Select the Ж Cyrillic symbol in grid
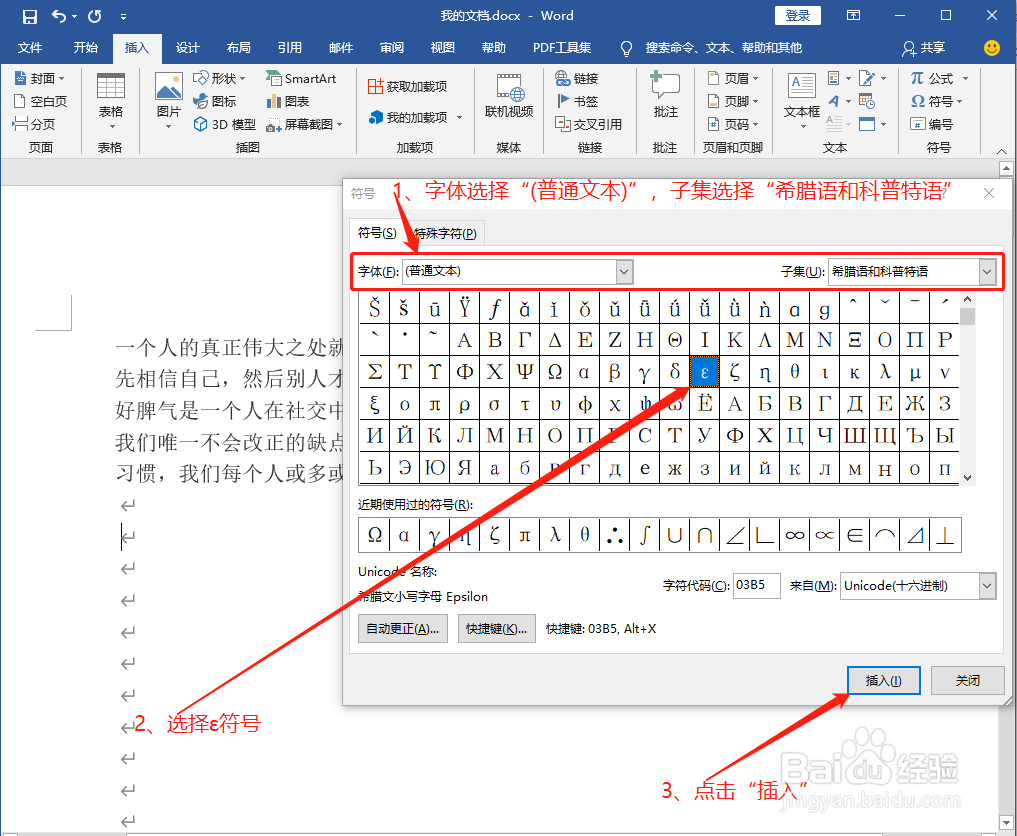The image size is (1017, 836). [915, 403]
